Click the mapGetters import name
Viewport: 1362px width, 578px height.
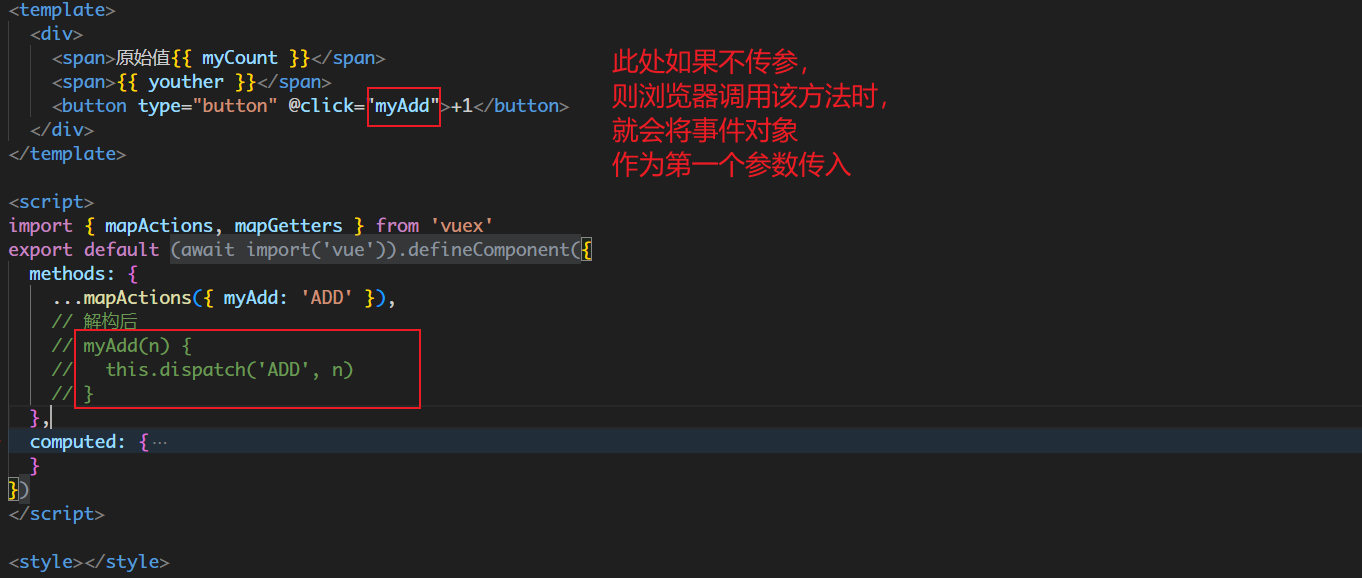click(x=288, y=226)
